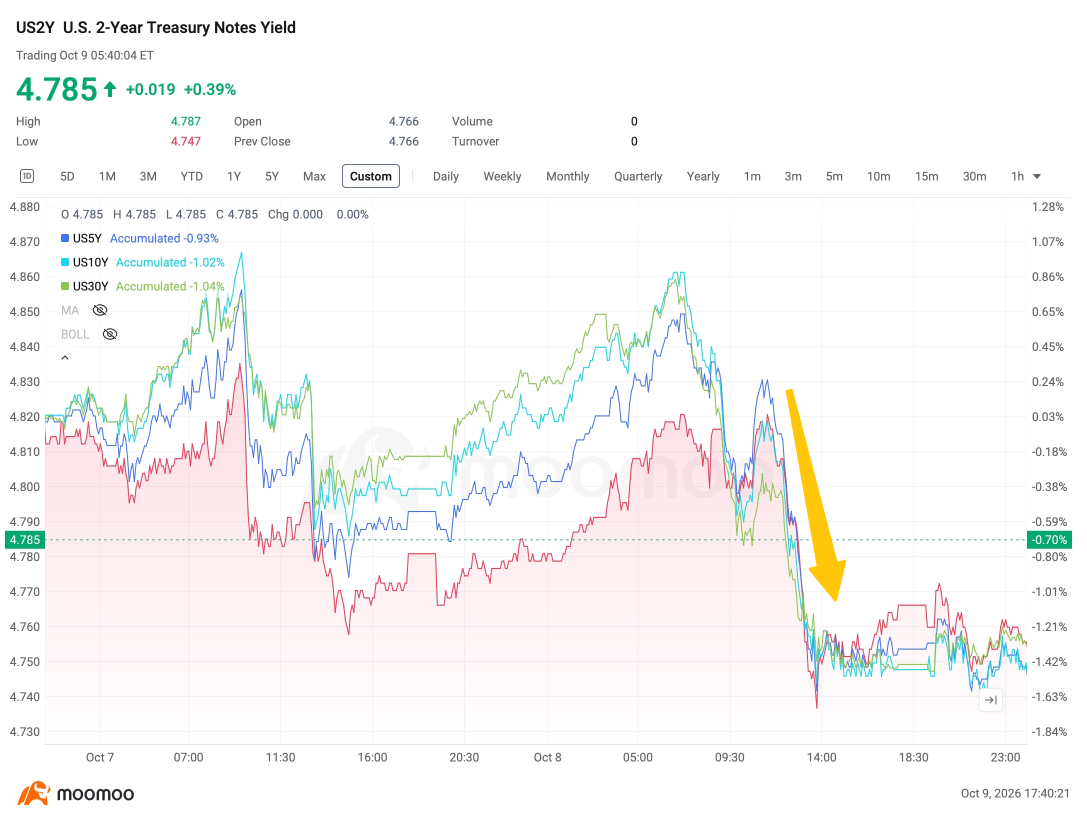The image size is (1087, 820).
Task: Switch to the Monthly interval
Action: [x=567, y=176]
